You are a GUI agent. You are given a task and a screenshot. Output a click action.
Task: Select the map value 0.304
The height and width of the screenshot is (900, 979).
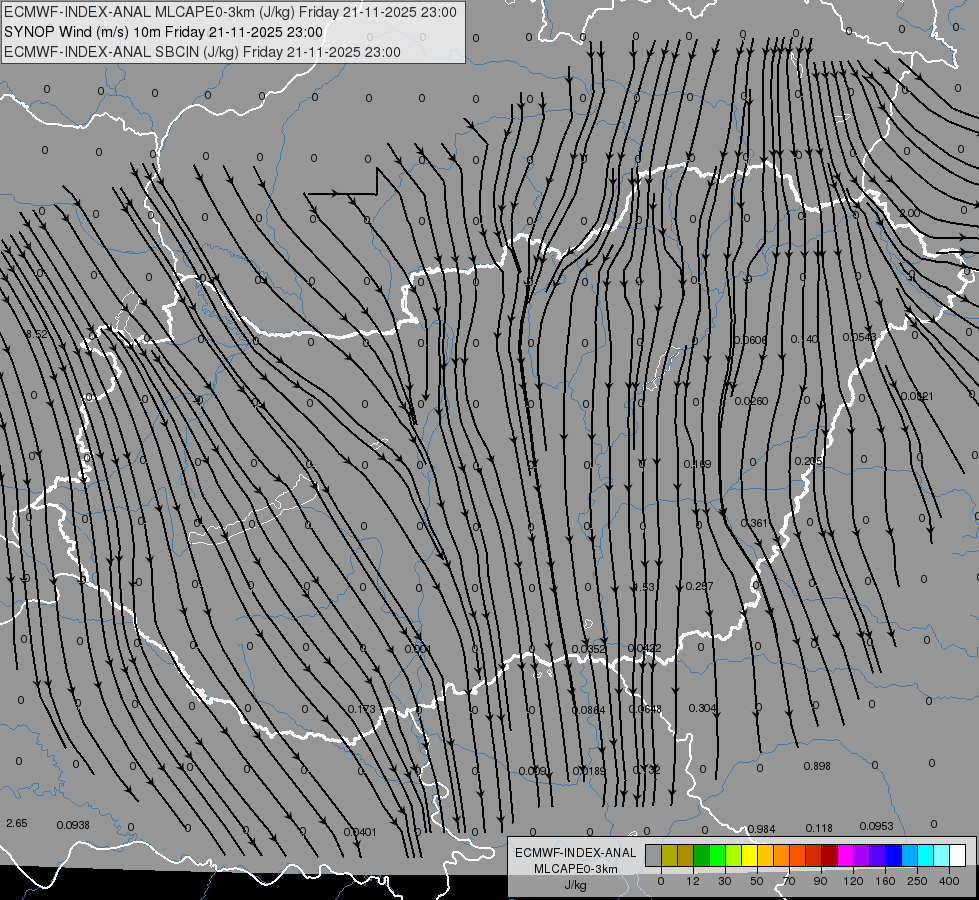(702, 708)
